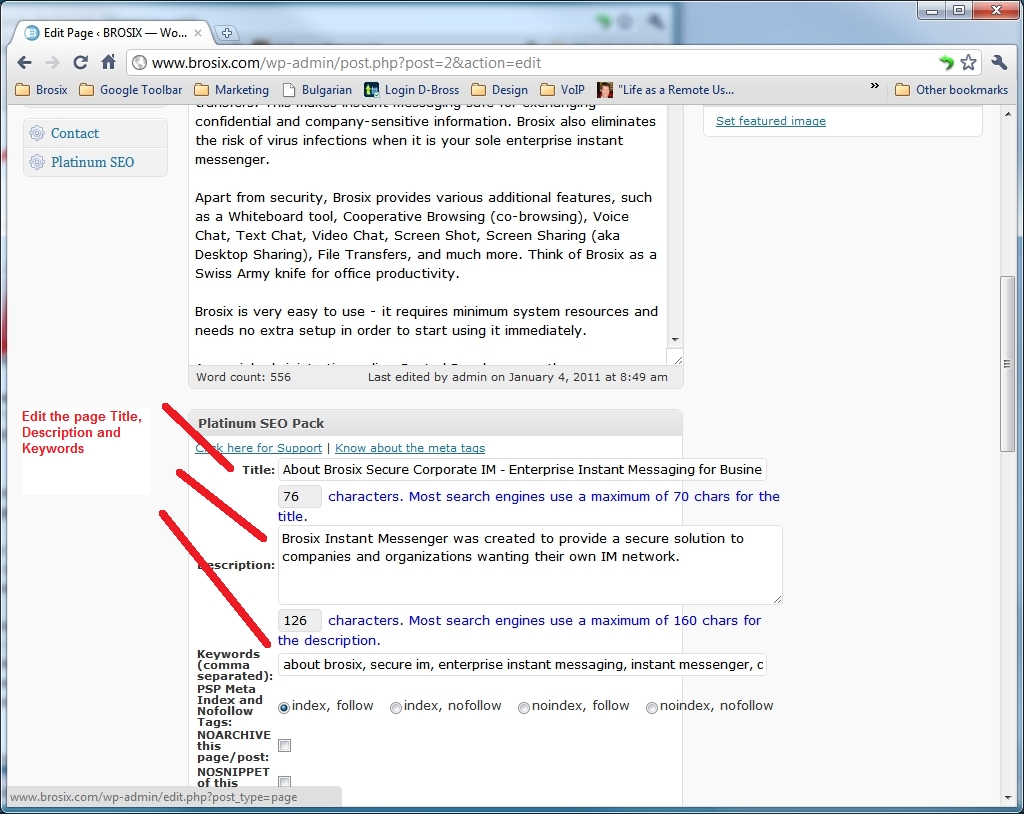Expand hidden bookmarks with the double chevron
This screenshot has height=814, width=1024.
874,86
